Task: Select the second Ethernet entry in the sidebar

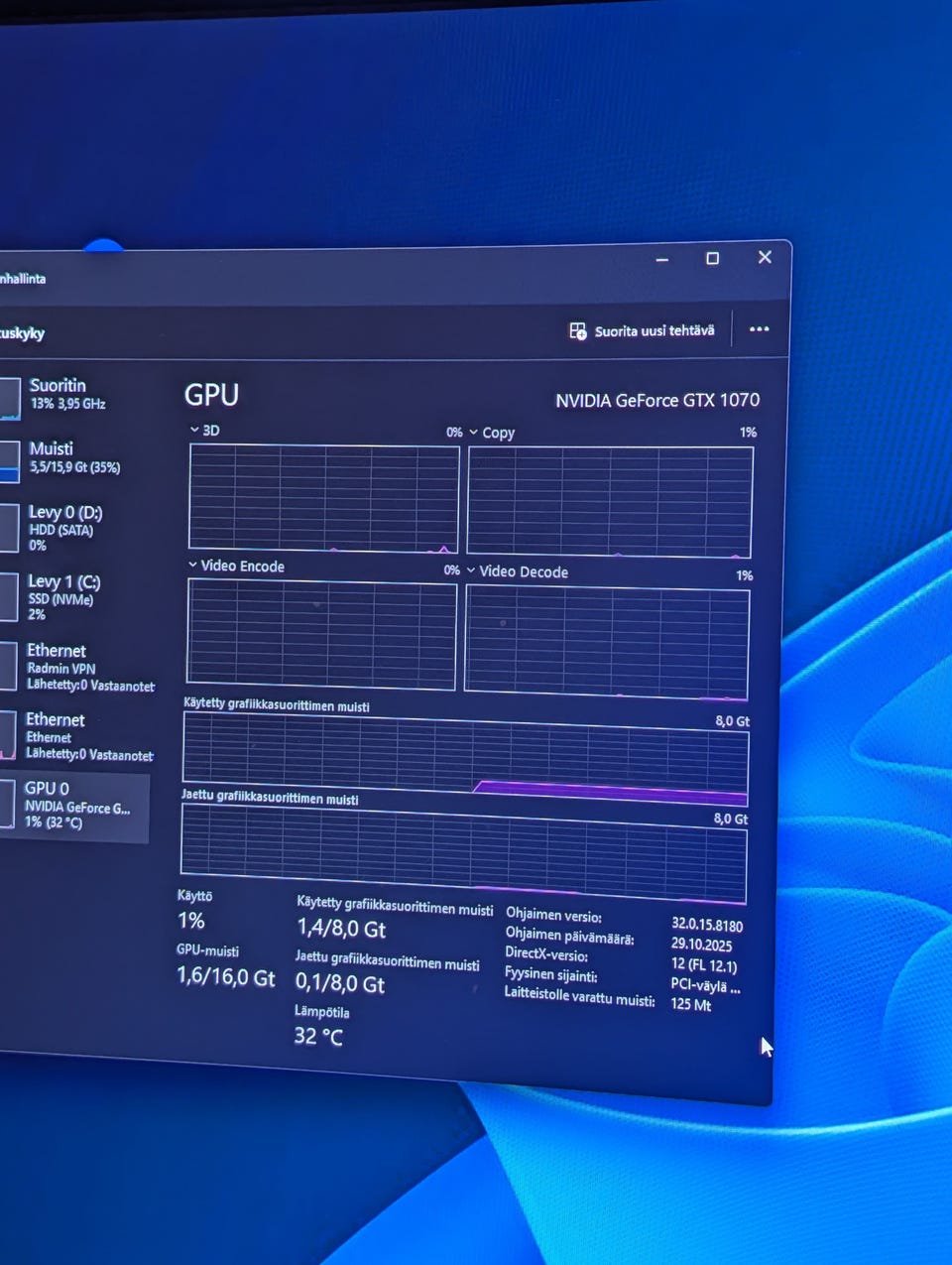Action: click(74, 735)
